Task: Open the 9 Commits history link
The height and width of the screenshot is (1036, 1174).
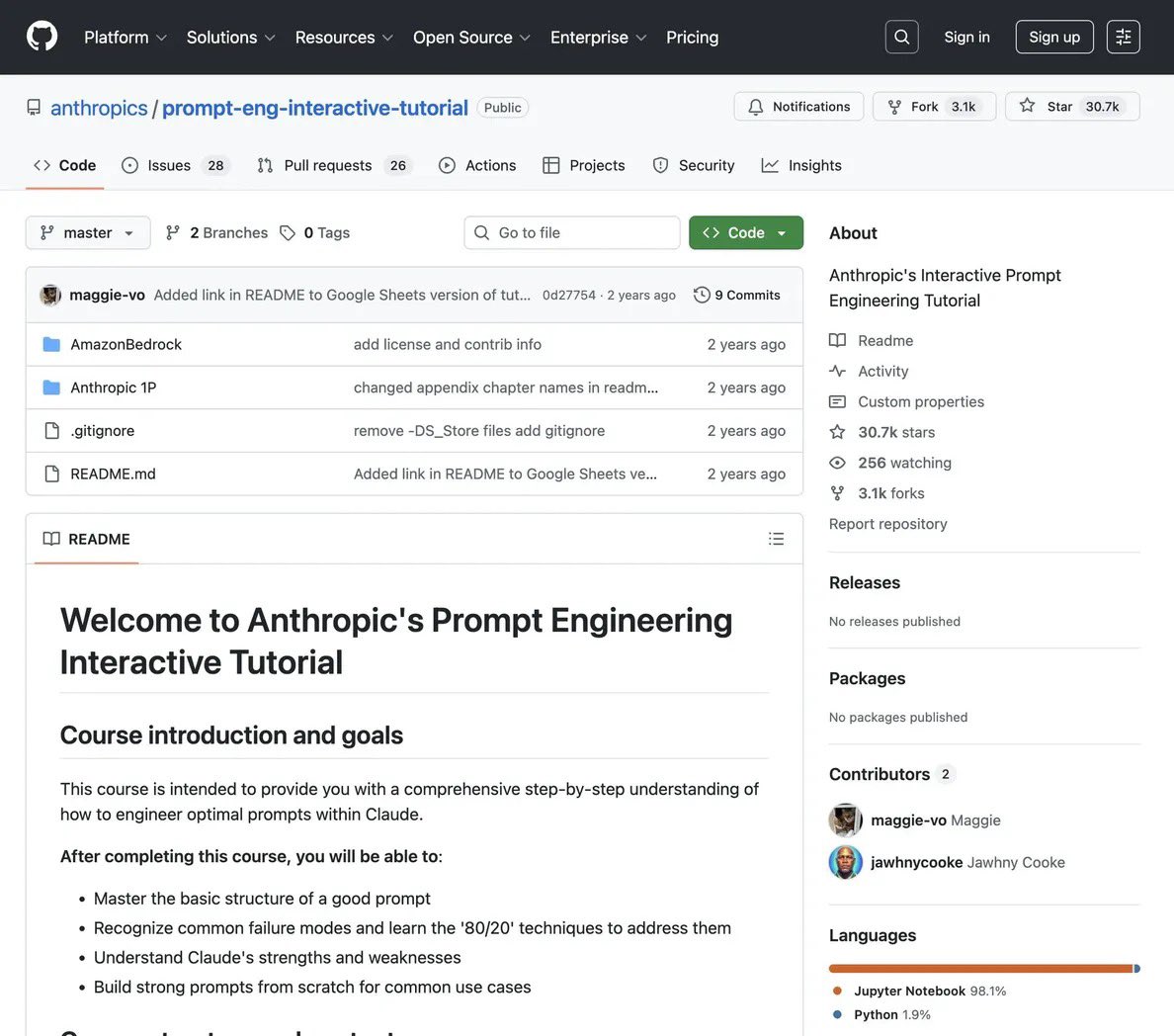Action: pos(737,296)
